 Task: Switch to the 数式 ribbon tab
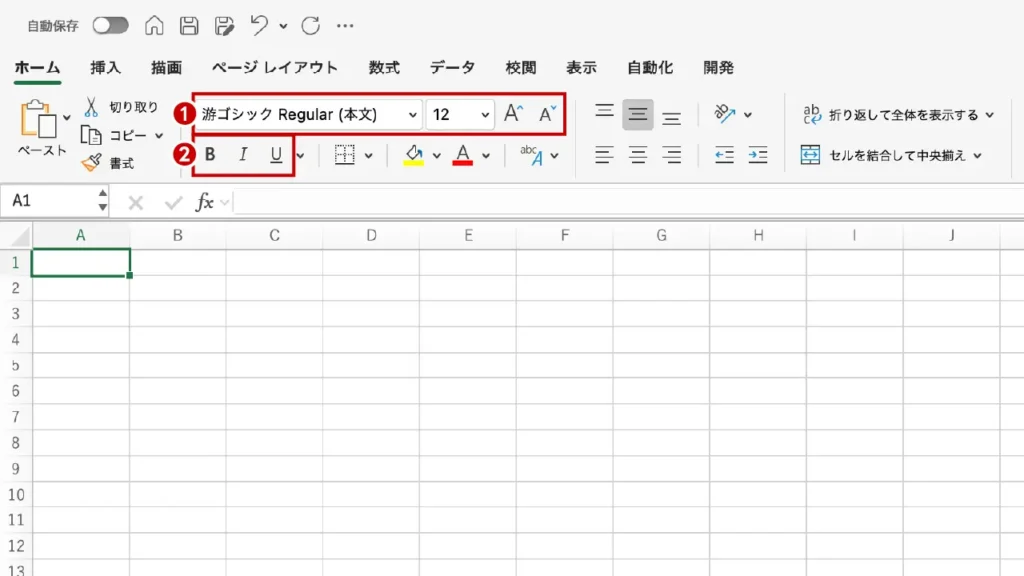384,68
